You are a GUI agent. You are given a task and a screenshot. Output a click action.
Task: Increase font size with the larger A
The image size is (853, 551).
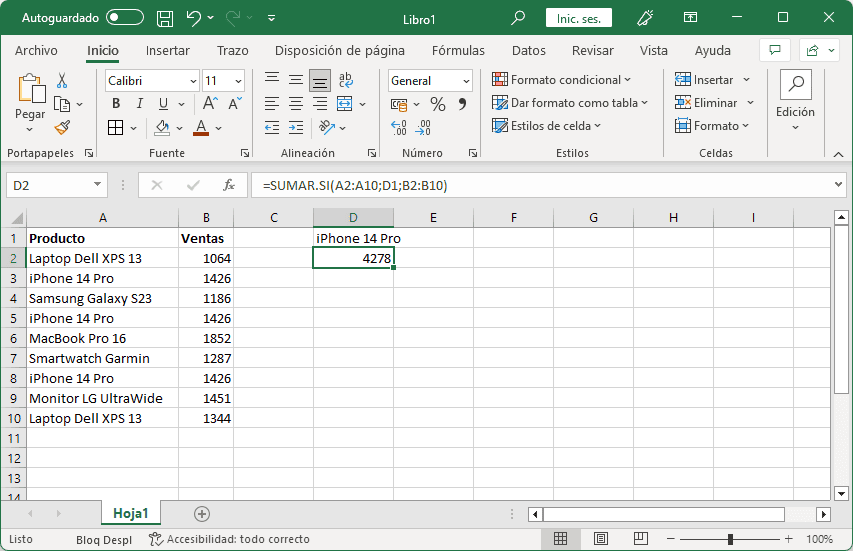[210, 103]
